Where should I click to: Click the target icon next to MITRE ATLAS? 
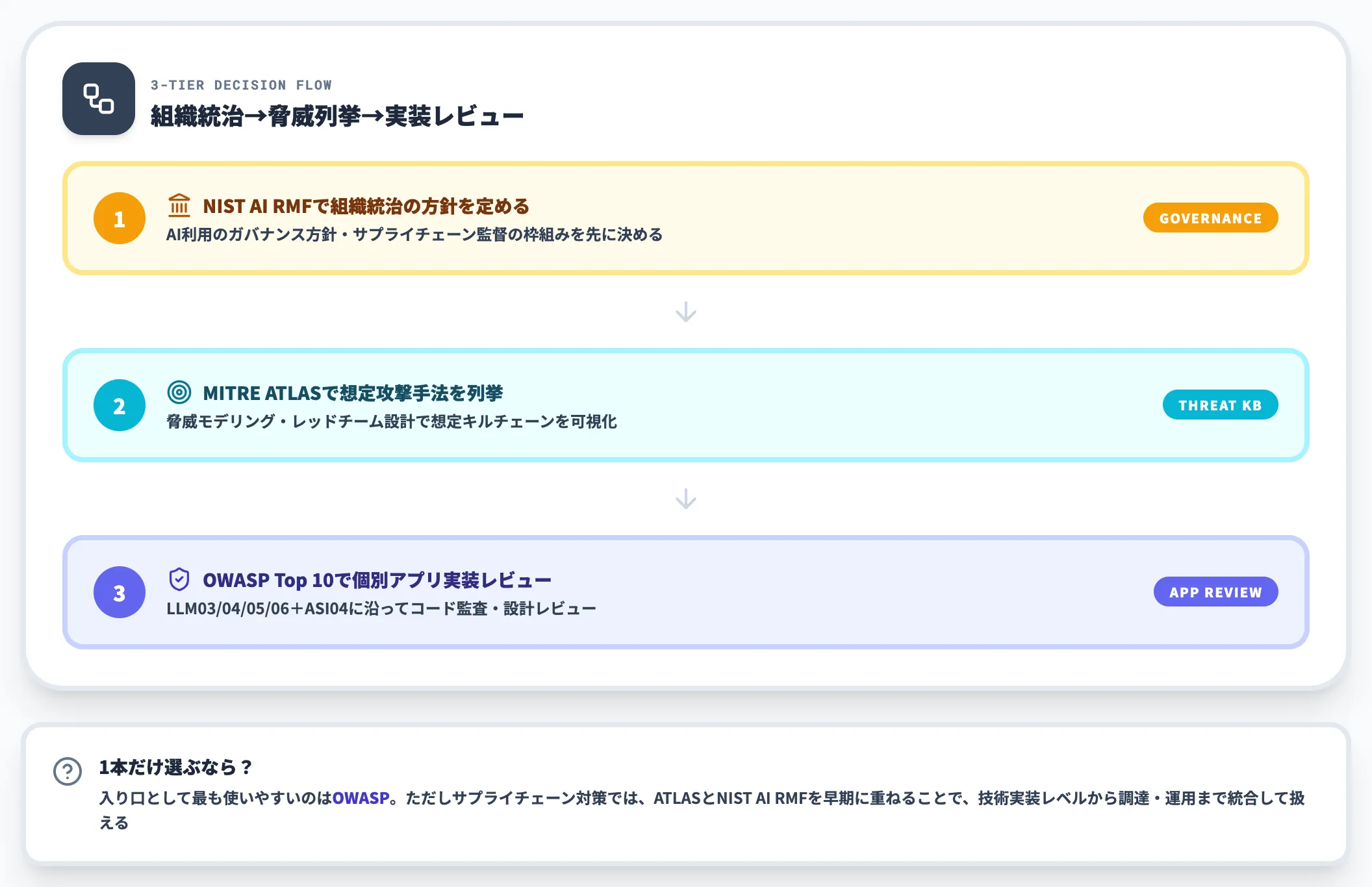coord(179,392)
